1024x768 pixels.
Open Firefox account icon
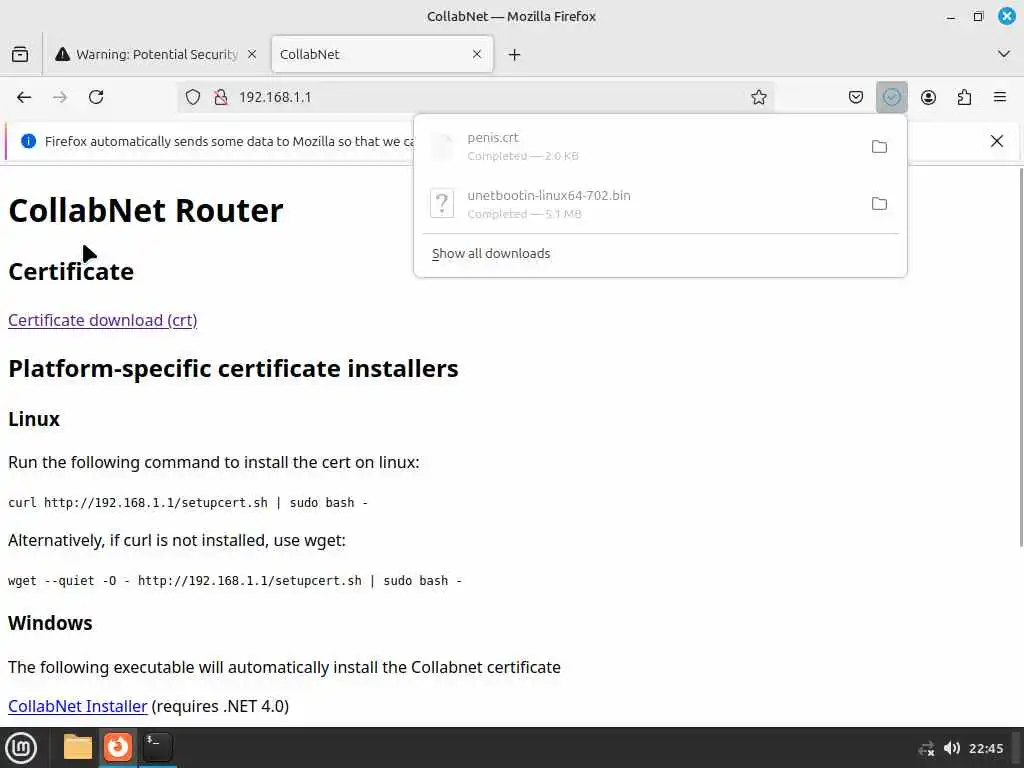click(x=928, y=97)
